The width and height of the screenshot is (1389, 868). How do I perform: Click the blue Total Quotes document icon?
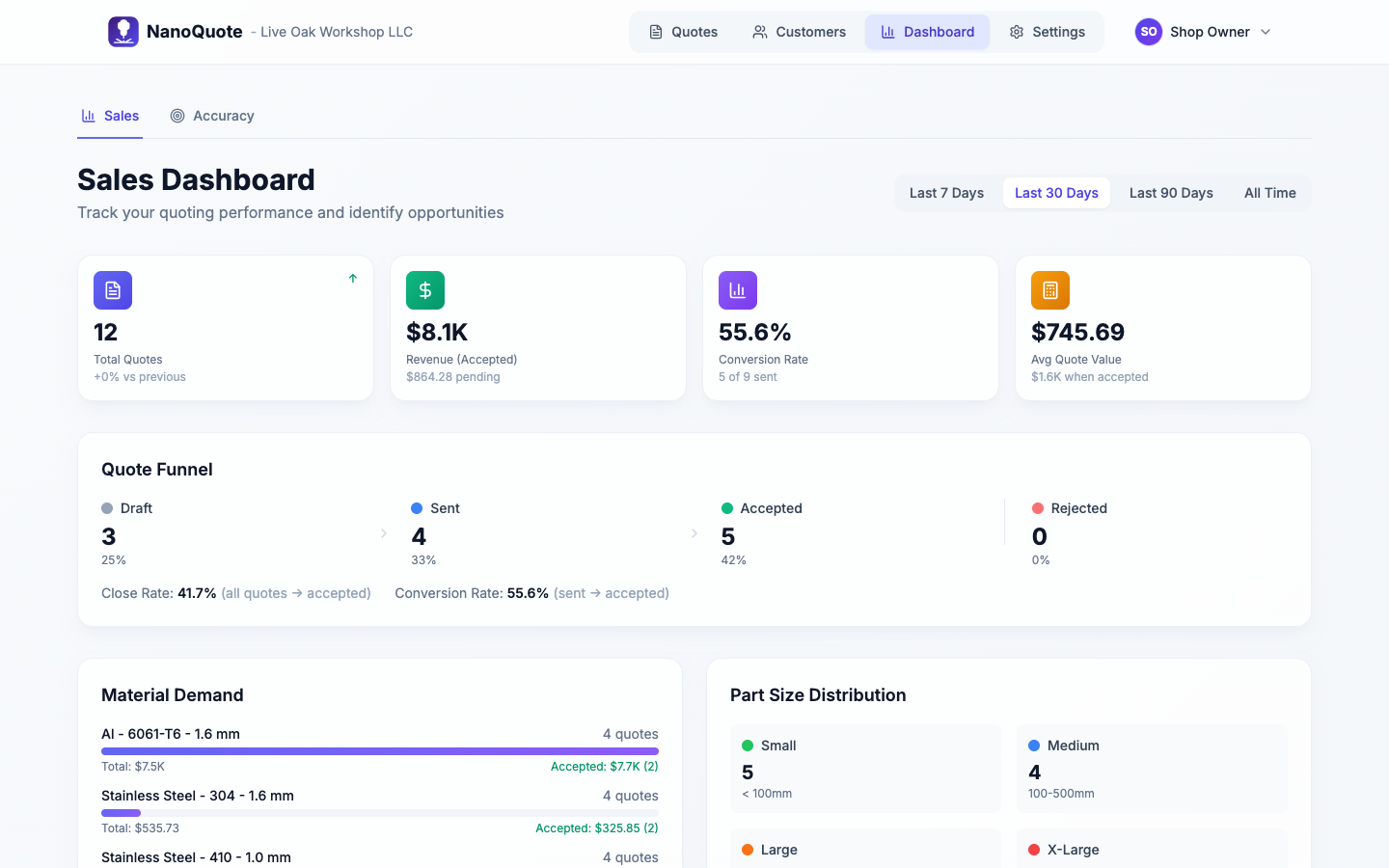point(113,289)
